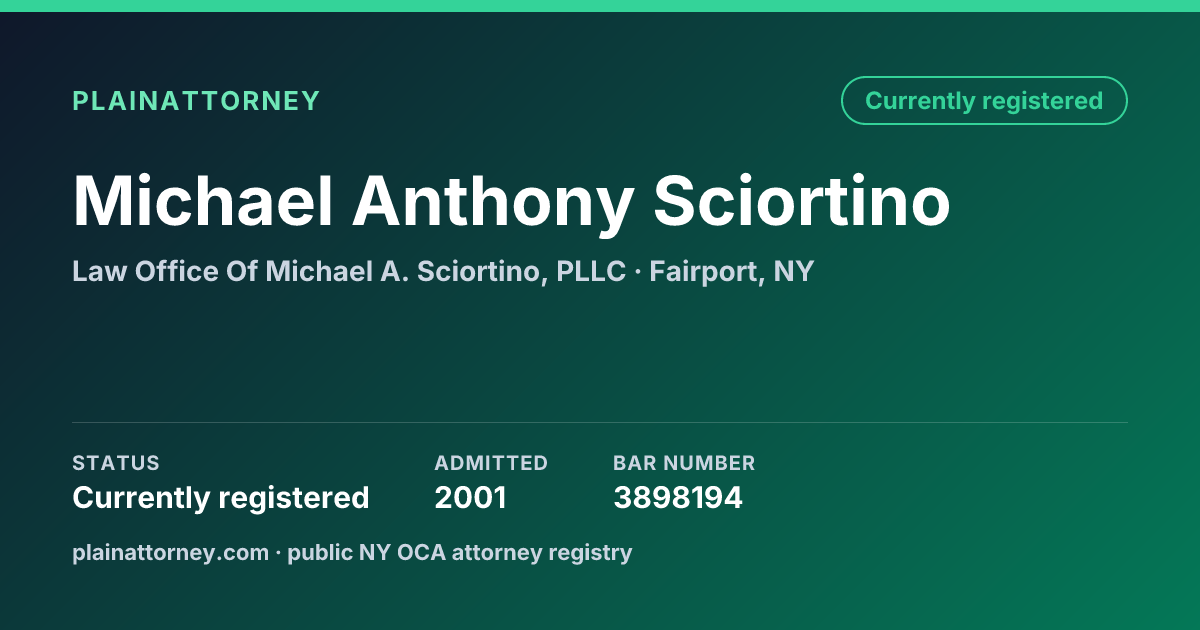Screen dimensions: 1200x630
Task: Click the PLAINATTORNEY brand logo text
Action: coord(196,101)
